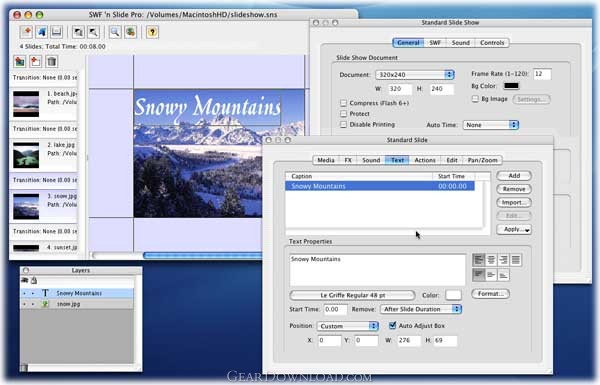Select right text alignment icon

coord(503,260)
